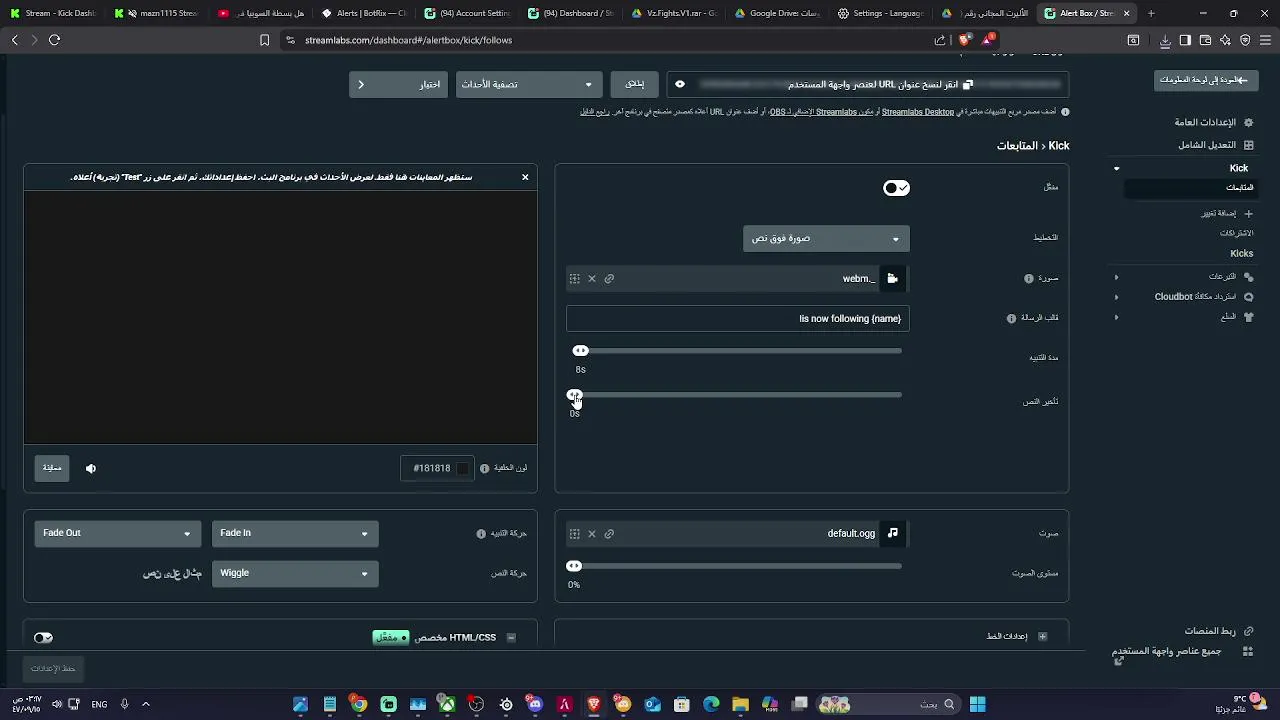Viewport: 1280px width, 720px height.
Task: Remove default.ogg sound with its X icon
Action: click(x=591, y=534)
